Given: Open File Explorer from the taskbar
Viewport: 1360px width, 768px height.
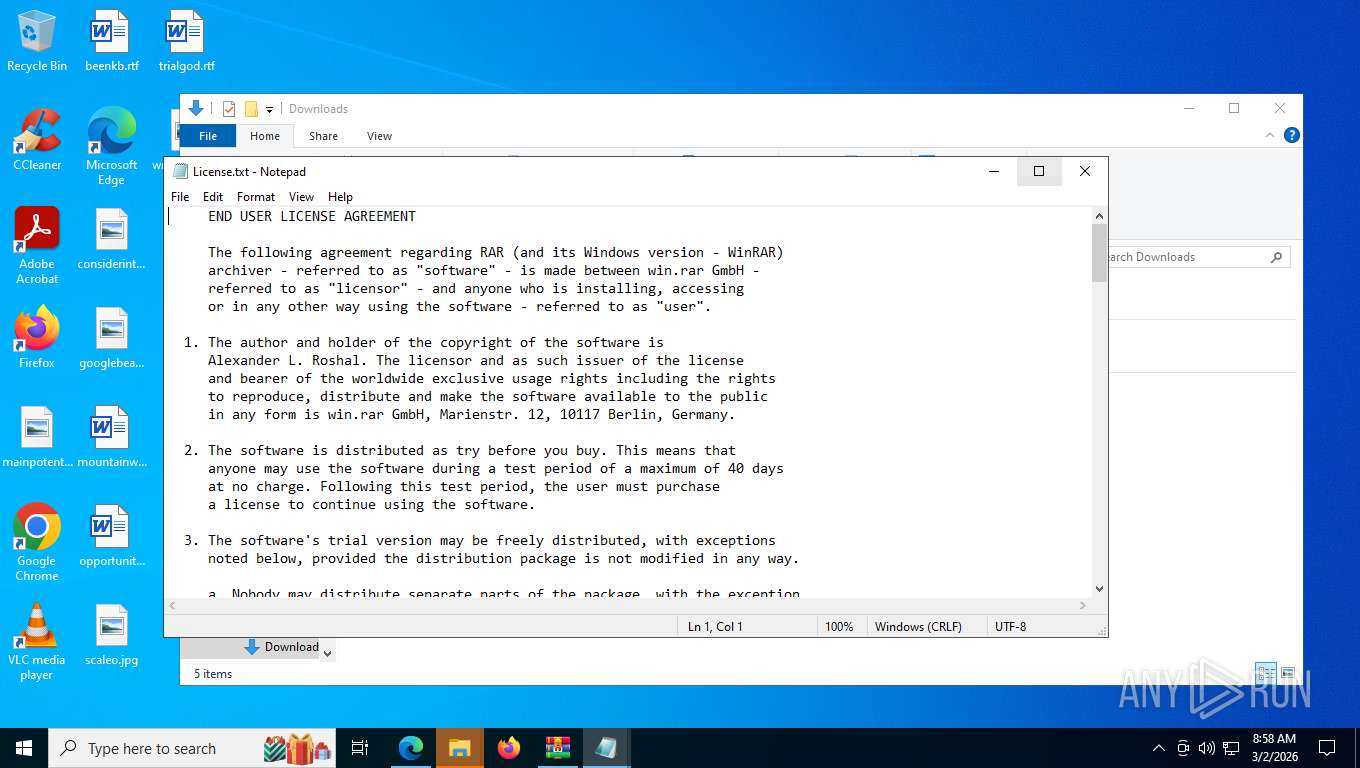Looking at the screenshot, I should 459,748.
